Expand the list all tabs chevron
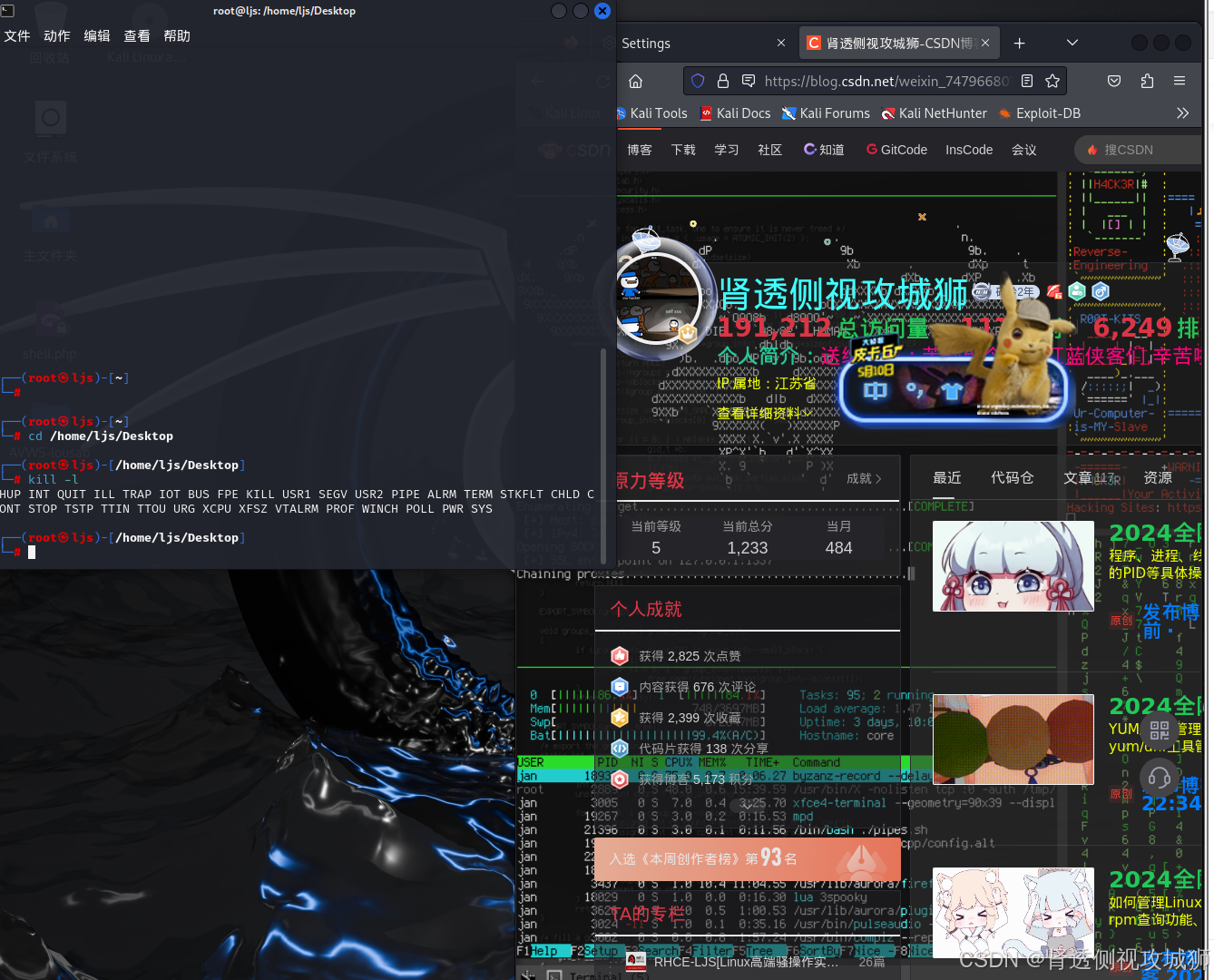1214x980 pixels. click(x=1072, y=43)
